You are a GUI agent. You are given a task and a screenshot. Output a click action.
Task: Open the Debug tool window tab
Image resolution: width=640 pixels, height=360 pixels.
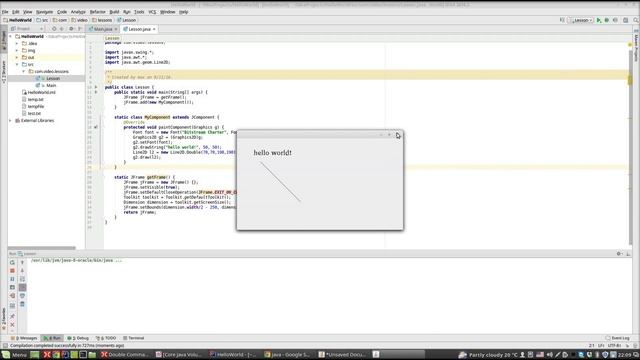[78, 338]
